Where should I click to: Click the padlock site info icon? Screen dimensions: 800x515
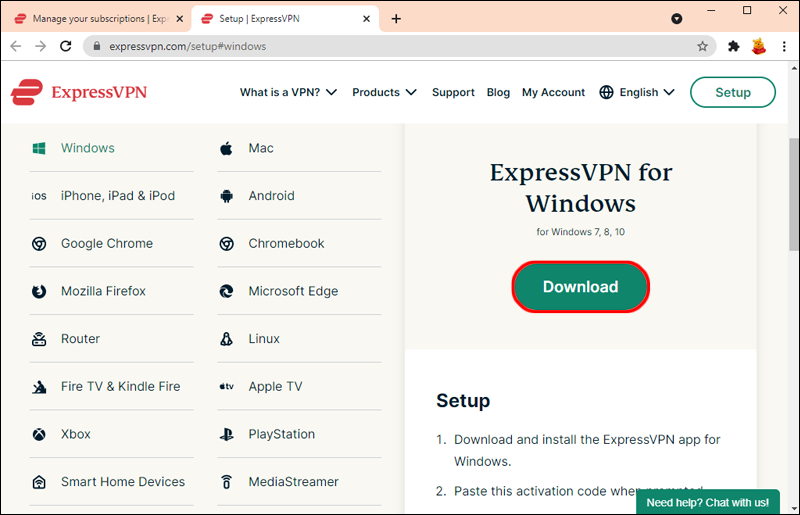coord(97,46)
